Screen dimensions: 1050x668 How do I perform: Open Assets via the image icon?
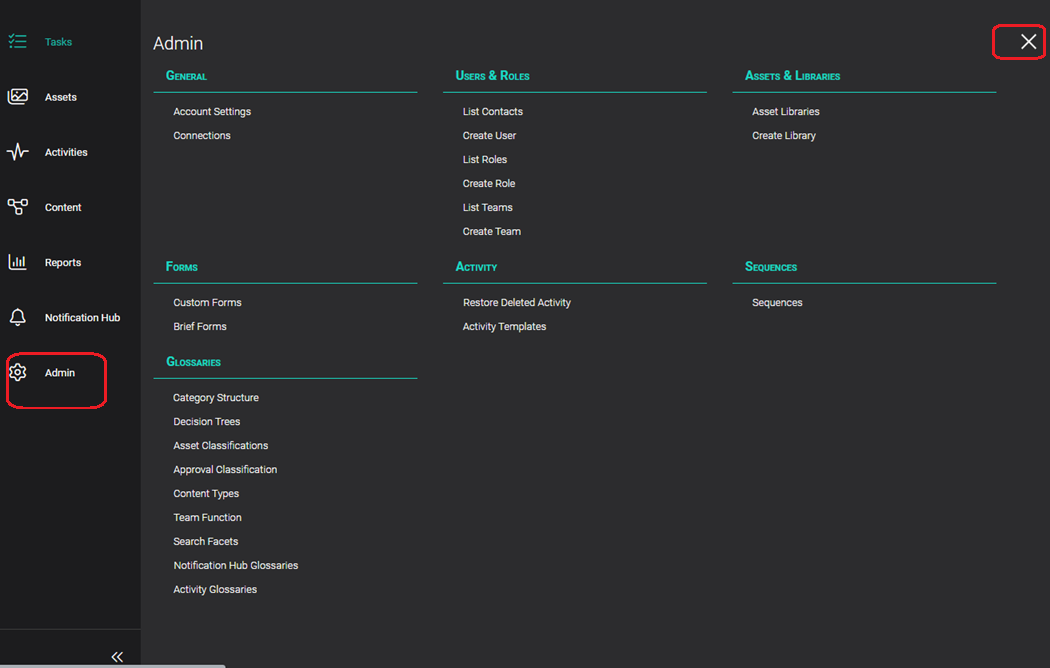click(17, 96)
